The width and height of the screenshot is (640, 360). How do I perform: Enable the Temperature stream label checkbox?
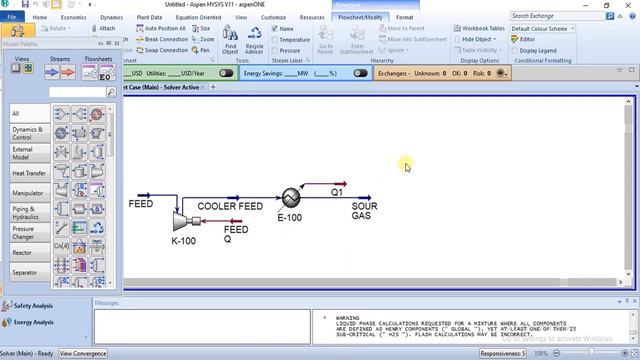coord(275,40)
